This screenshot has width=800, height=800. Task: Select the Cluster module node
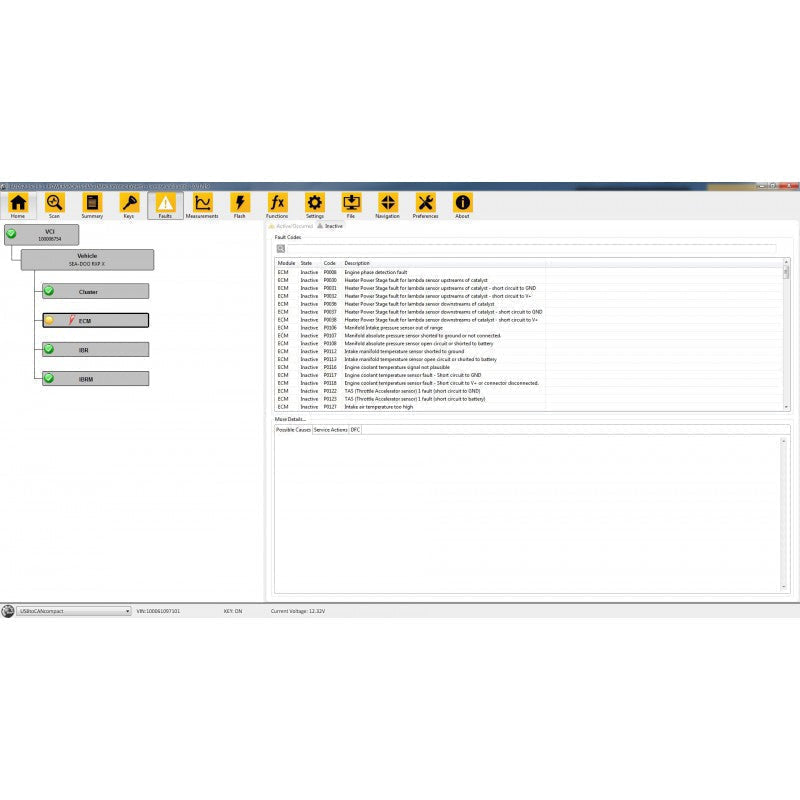pyautogui.click(x=95, y=292)
